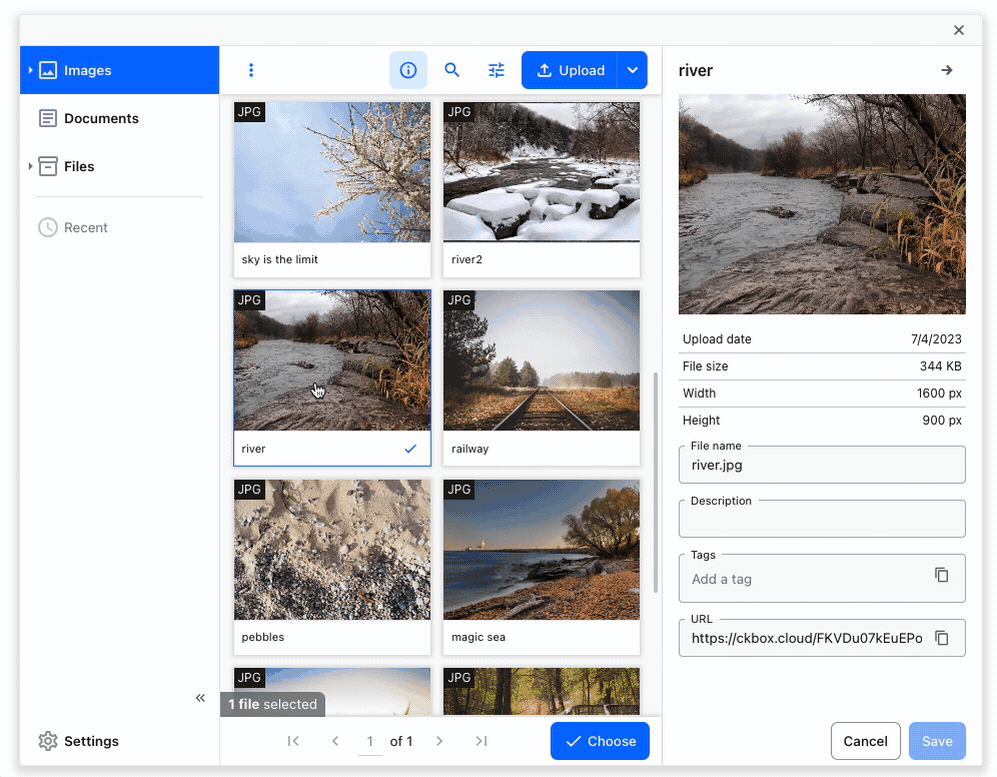Image resolution: width=997 pixels, height=777 pixels.
Task: Go to the next page arrow
Action: 439,741
